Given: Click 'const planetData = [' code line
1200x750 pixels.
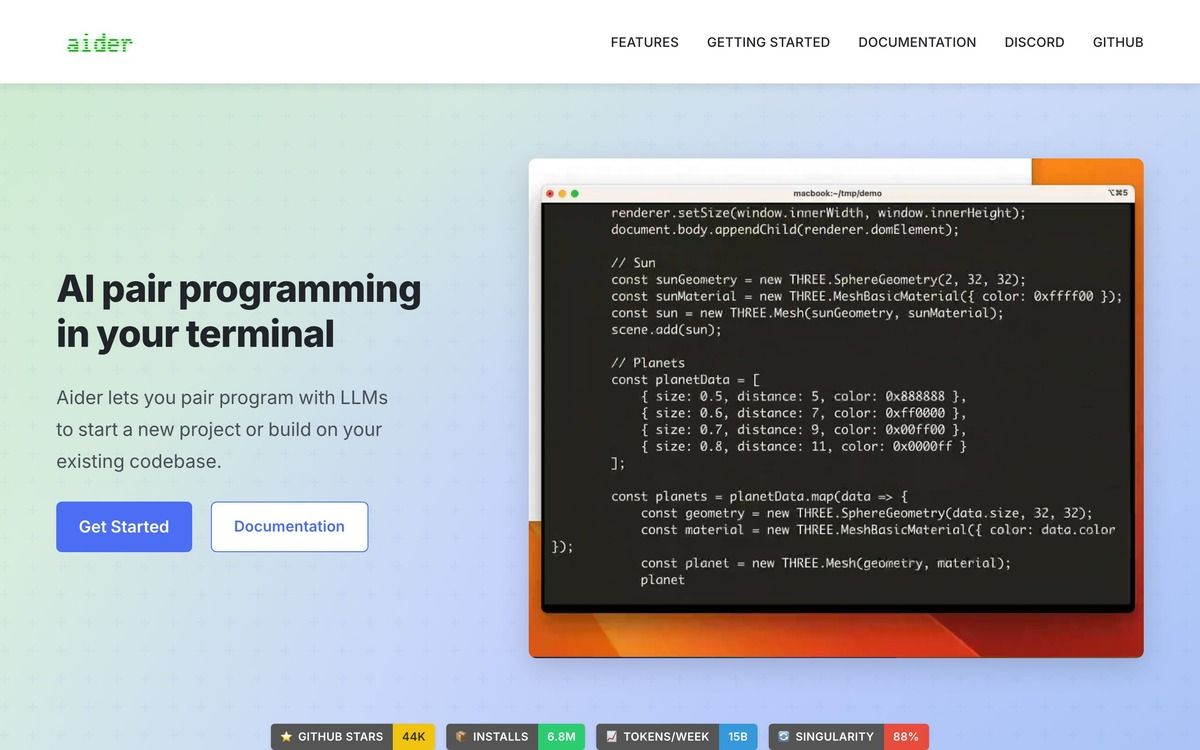Looking at the screenshot, I should [686, 380].
